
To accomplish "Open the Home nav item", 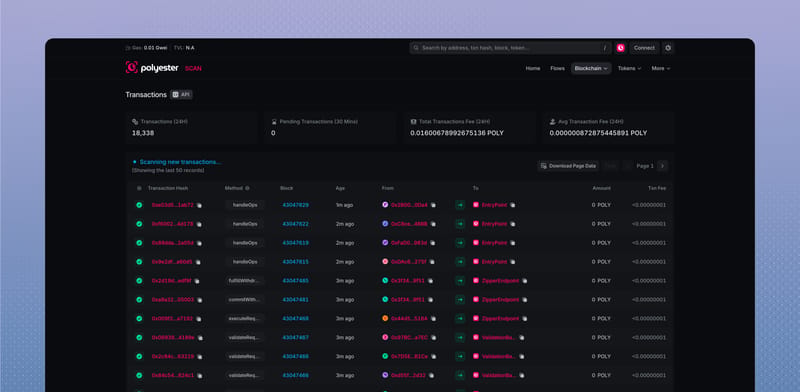I will pos(533,68).
